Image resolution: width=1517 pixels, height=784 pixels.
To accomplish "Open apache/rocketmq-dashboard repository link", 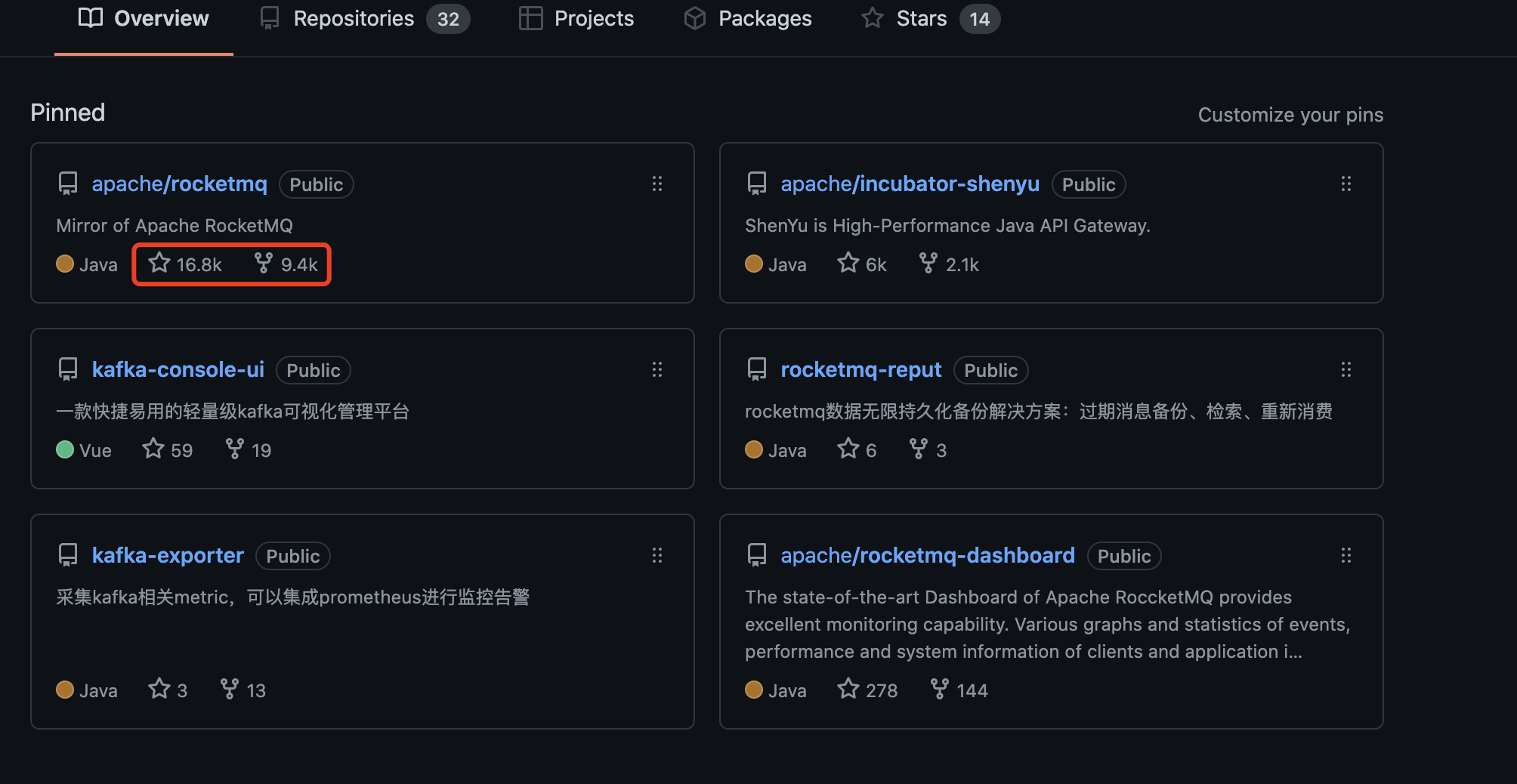I will tap(928, 556).
